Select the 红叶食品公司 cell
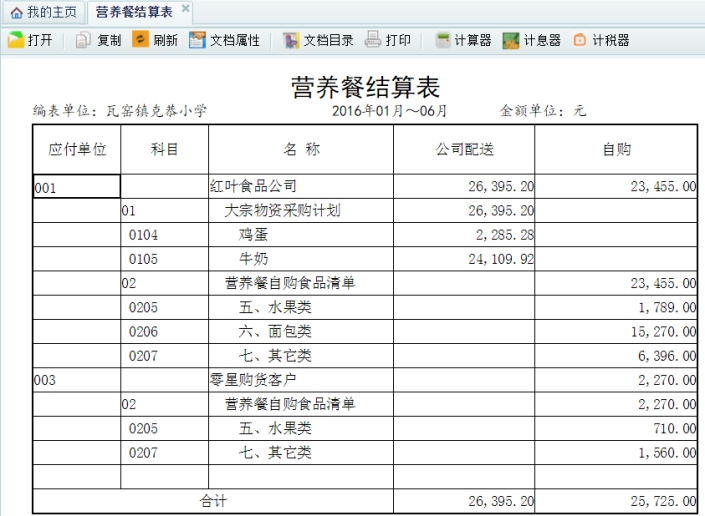The image size is (705, 516). point(301,187)
